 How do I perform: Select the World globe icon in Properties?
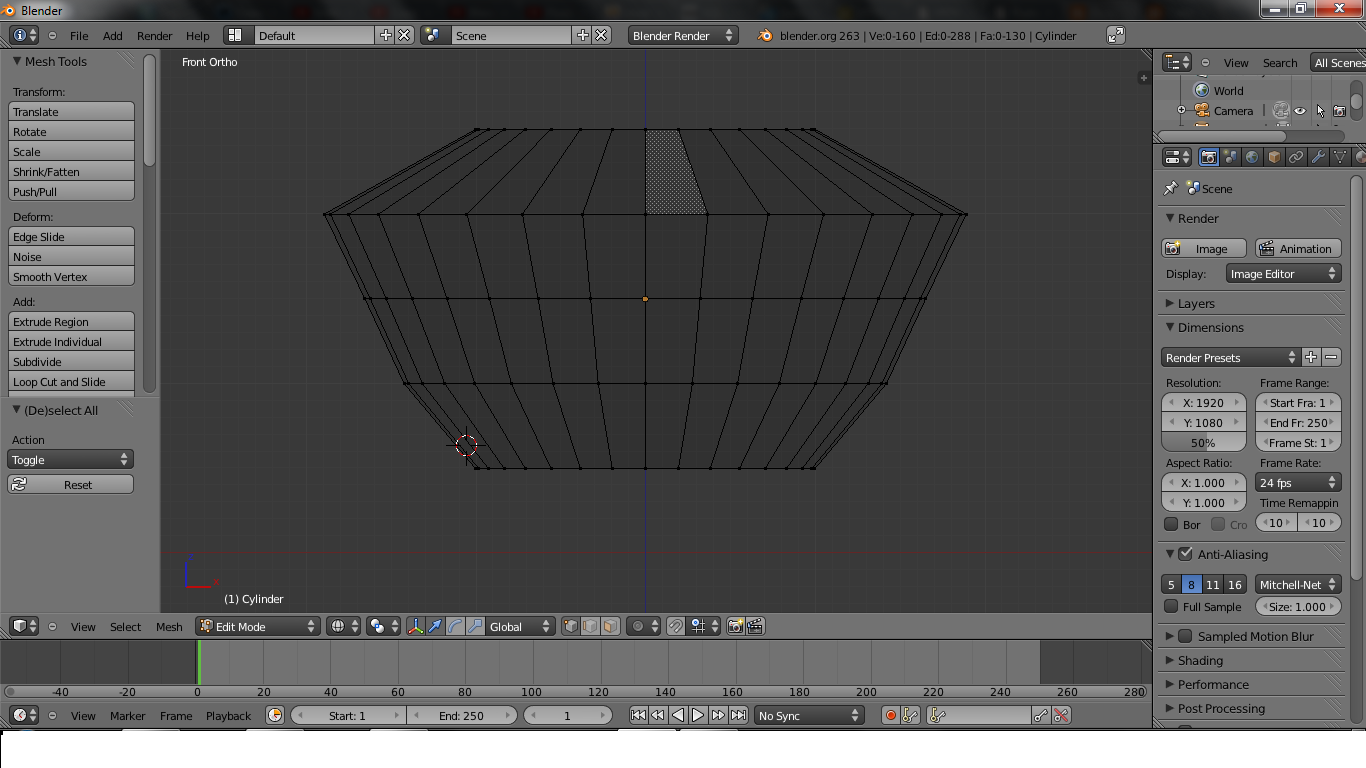(x=1252, y=156)
